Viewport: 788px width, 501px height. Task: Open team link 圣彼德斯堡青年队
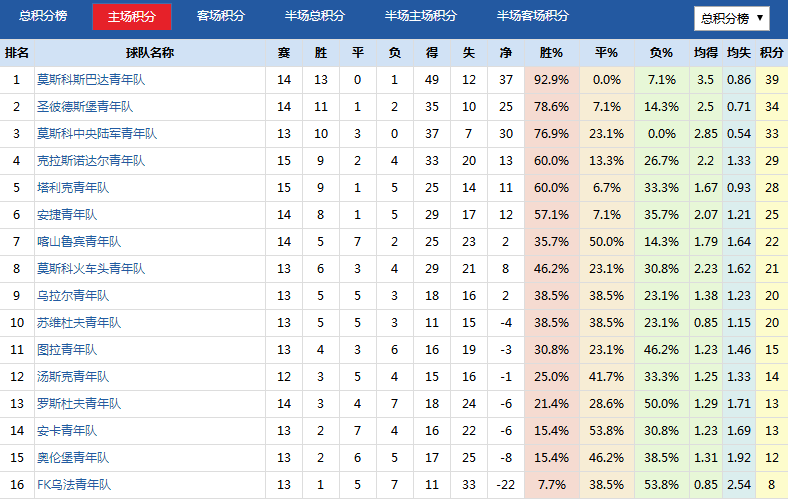[x=85, y=107]
